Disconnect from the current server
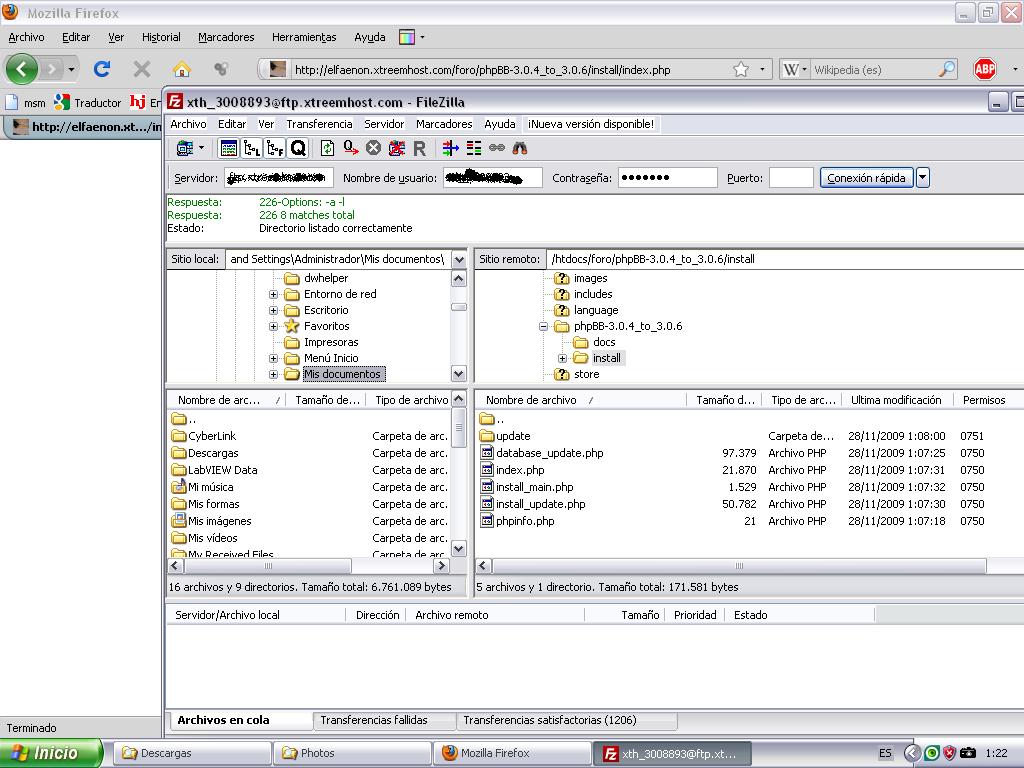1024x768 pixels. [396, 148]
